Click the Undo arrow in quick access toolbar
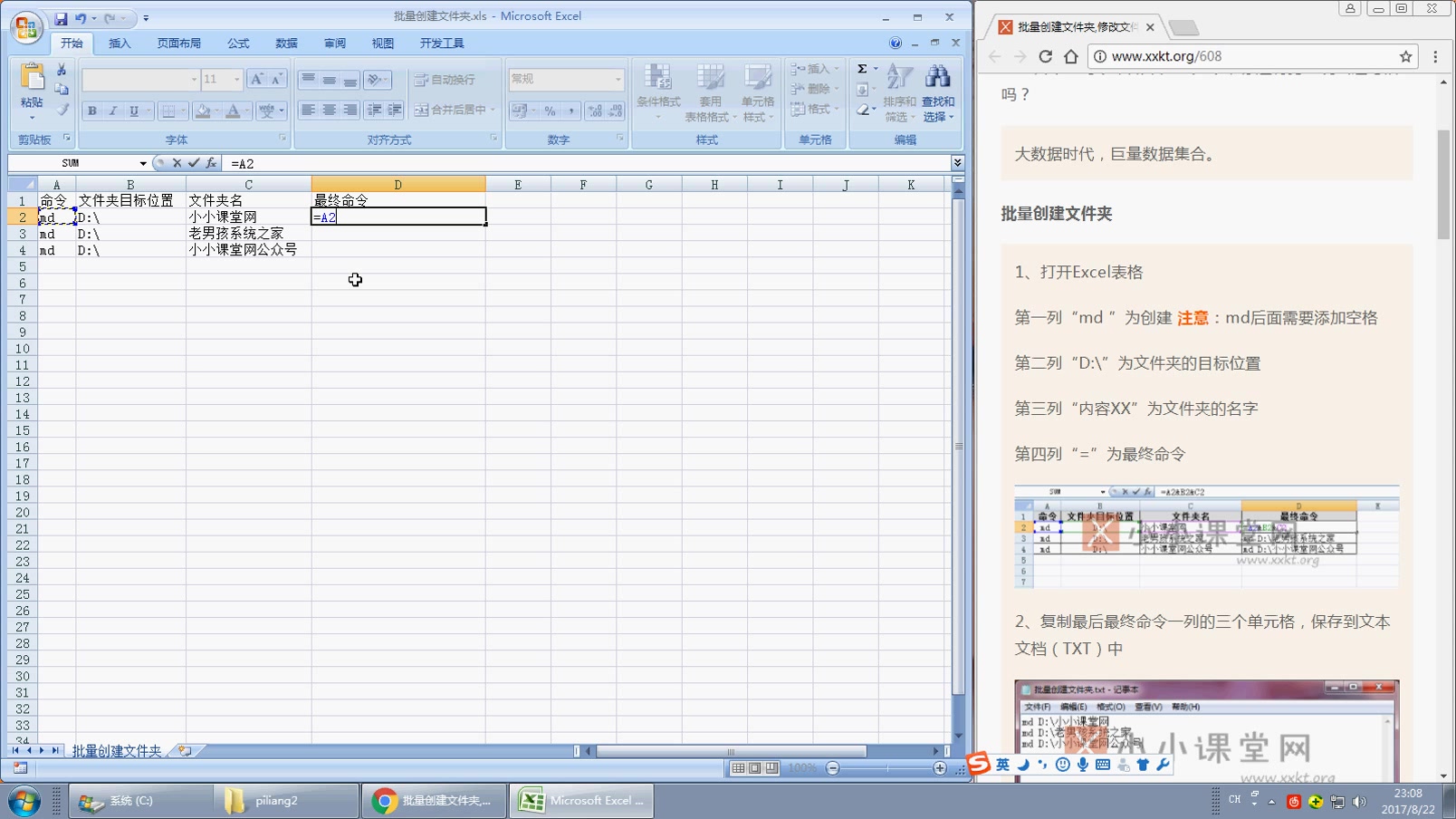The width and height of the screenshot is (1456, 819). pyautogui.click(x=81, y=18)
